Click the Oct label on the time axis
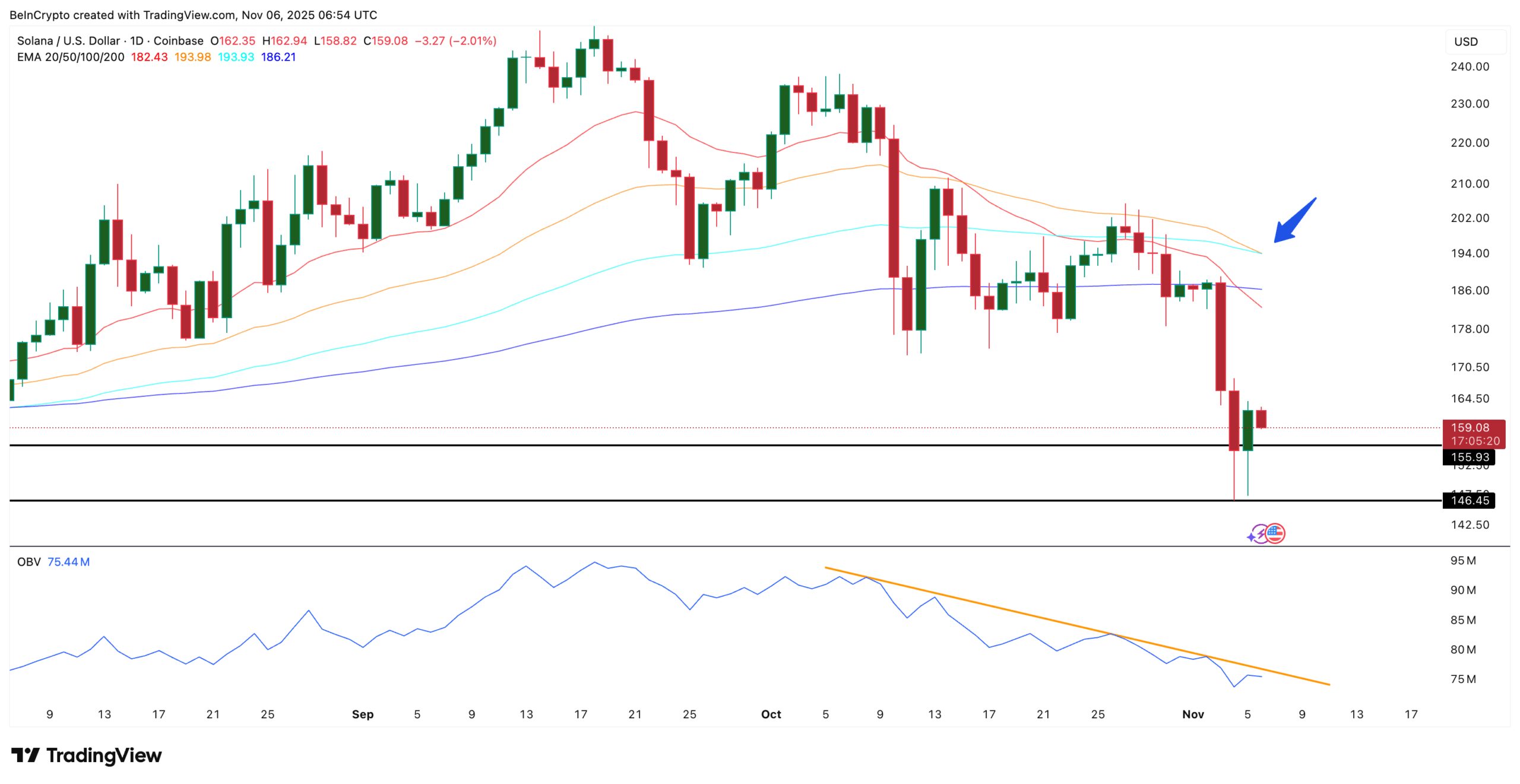1520x784 pixels. point(771,714)
